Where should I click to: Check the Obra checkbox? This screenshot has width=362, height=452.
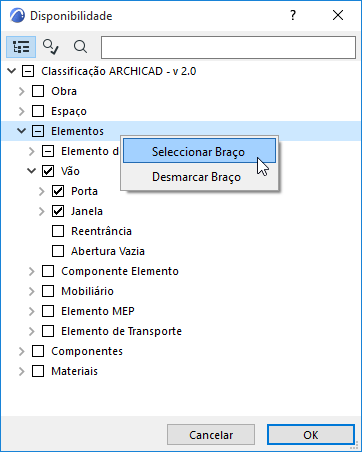pyautogui.click(x=38, y=91)
